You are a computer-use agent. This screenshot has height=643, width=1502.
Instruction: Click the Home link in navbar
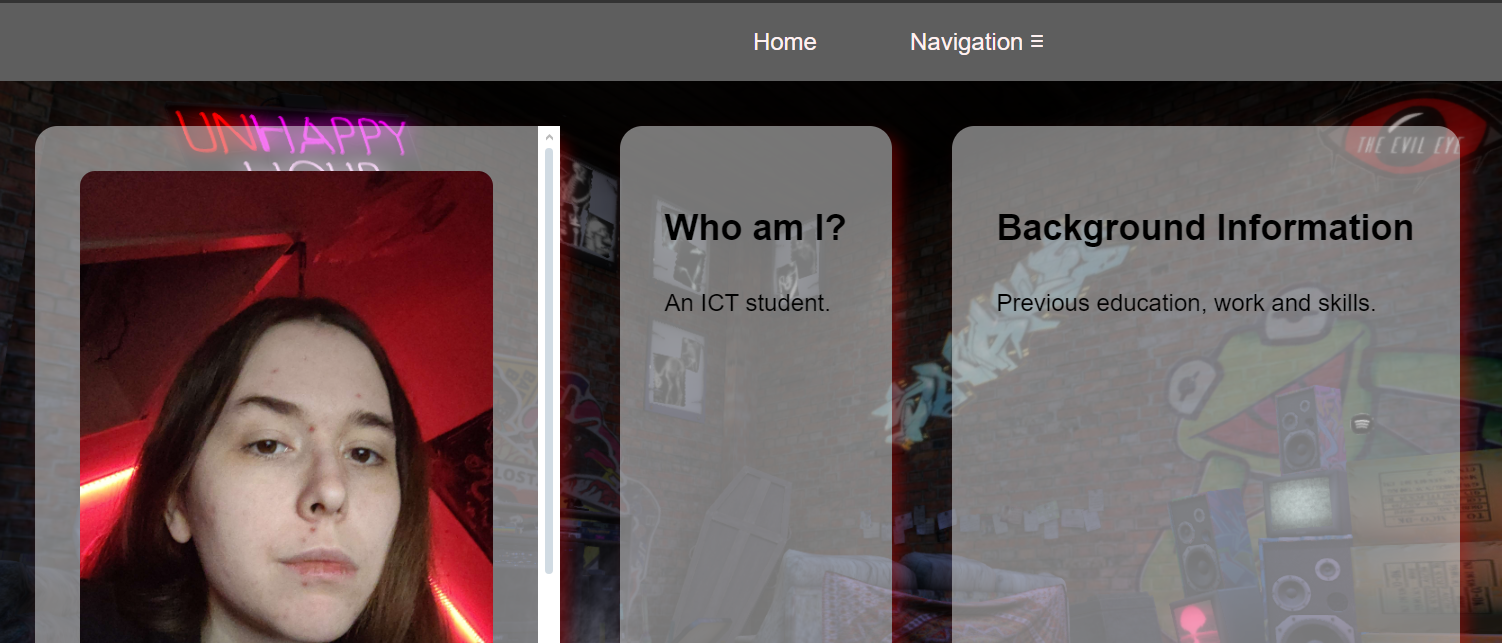pos(785,42)
